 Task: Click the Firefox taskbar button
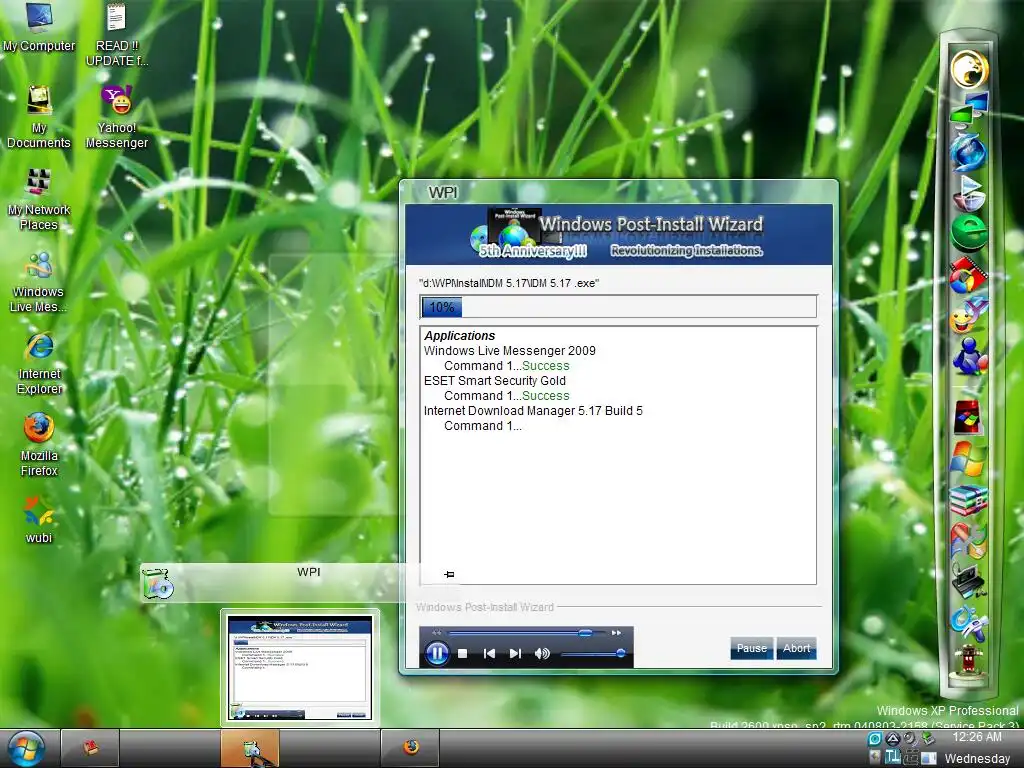[x=410, y=748]
